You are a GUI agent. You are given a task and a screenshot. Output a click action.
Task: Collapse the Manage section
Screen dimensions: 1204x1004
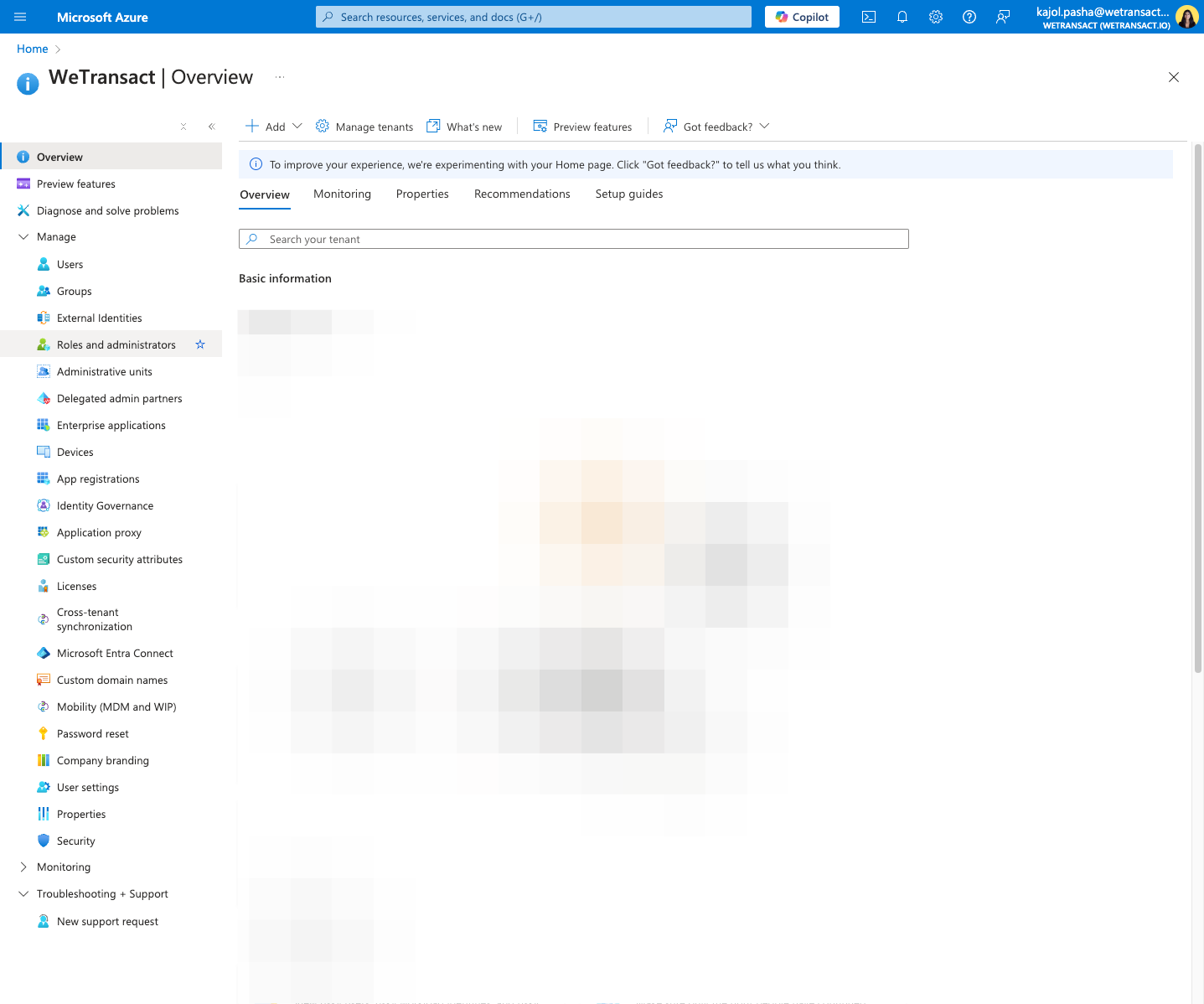[x=23, y=237]
